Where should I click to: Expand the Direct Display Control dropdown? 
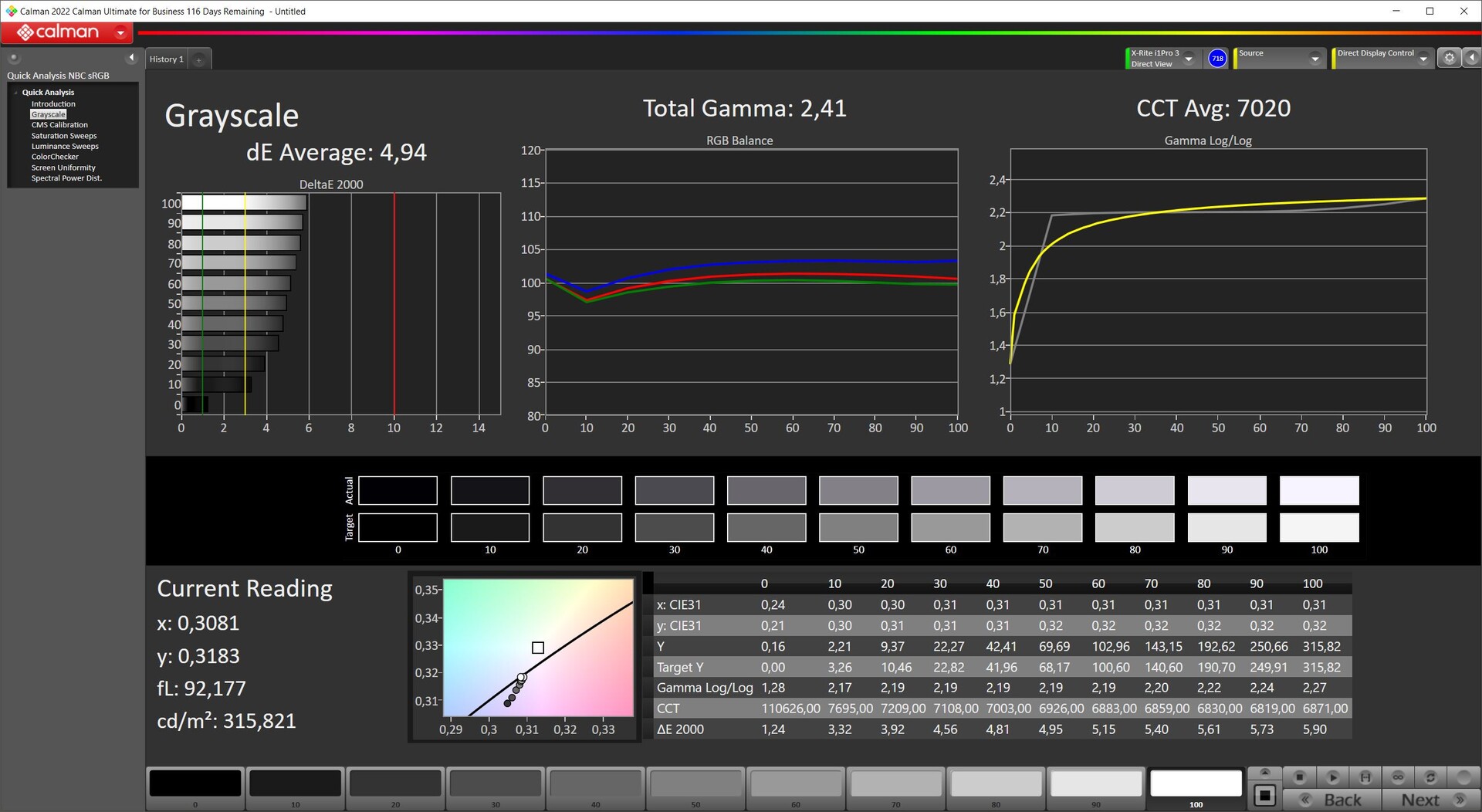[x=1424, y=59]
